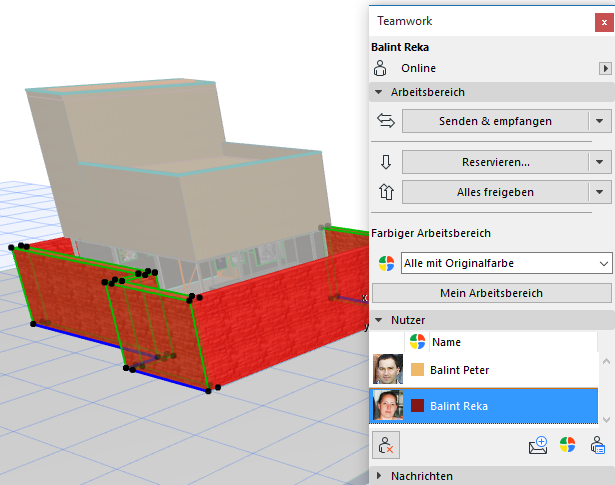The image size is (615, 485).
Task: Open Alle mit Originalfarbe combo box
Action: (x=506, y=263)
